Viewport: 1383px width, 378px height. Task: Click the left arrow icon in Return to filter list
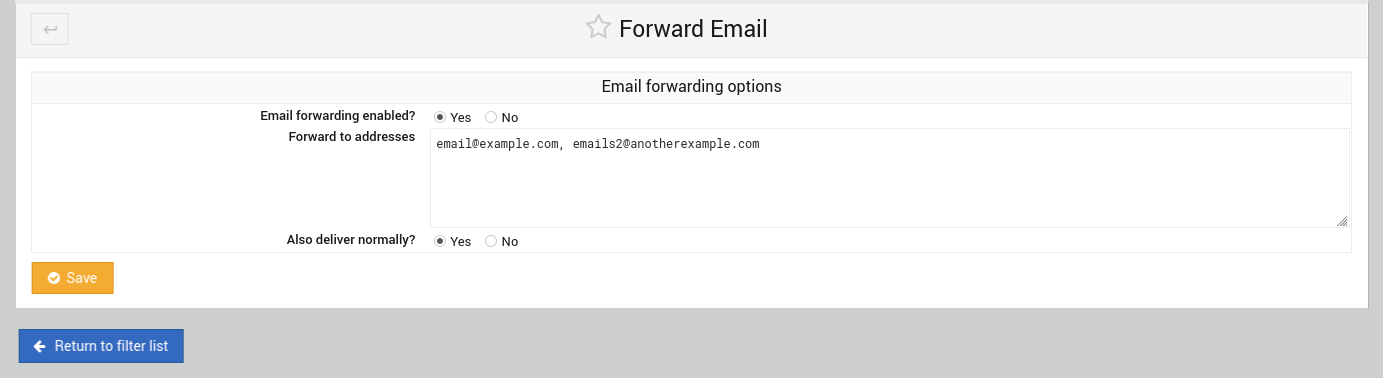click(x=40, y=346)
